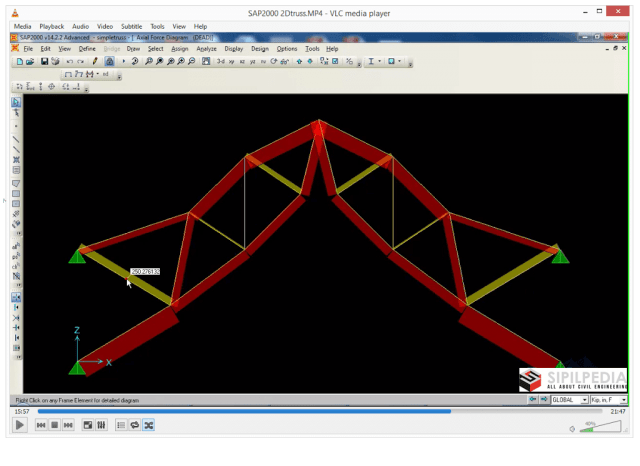
Task: Adjust the VLC volume slider
Action: click(602, 427)
